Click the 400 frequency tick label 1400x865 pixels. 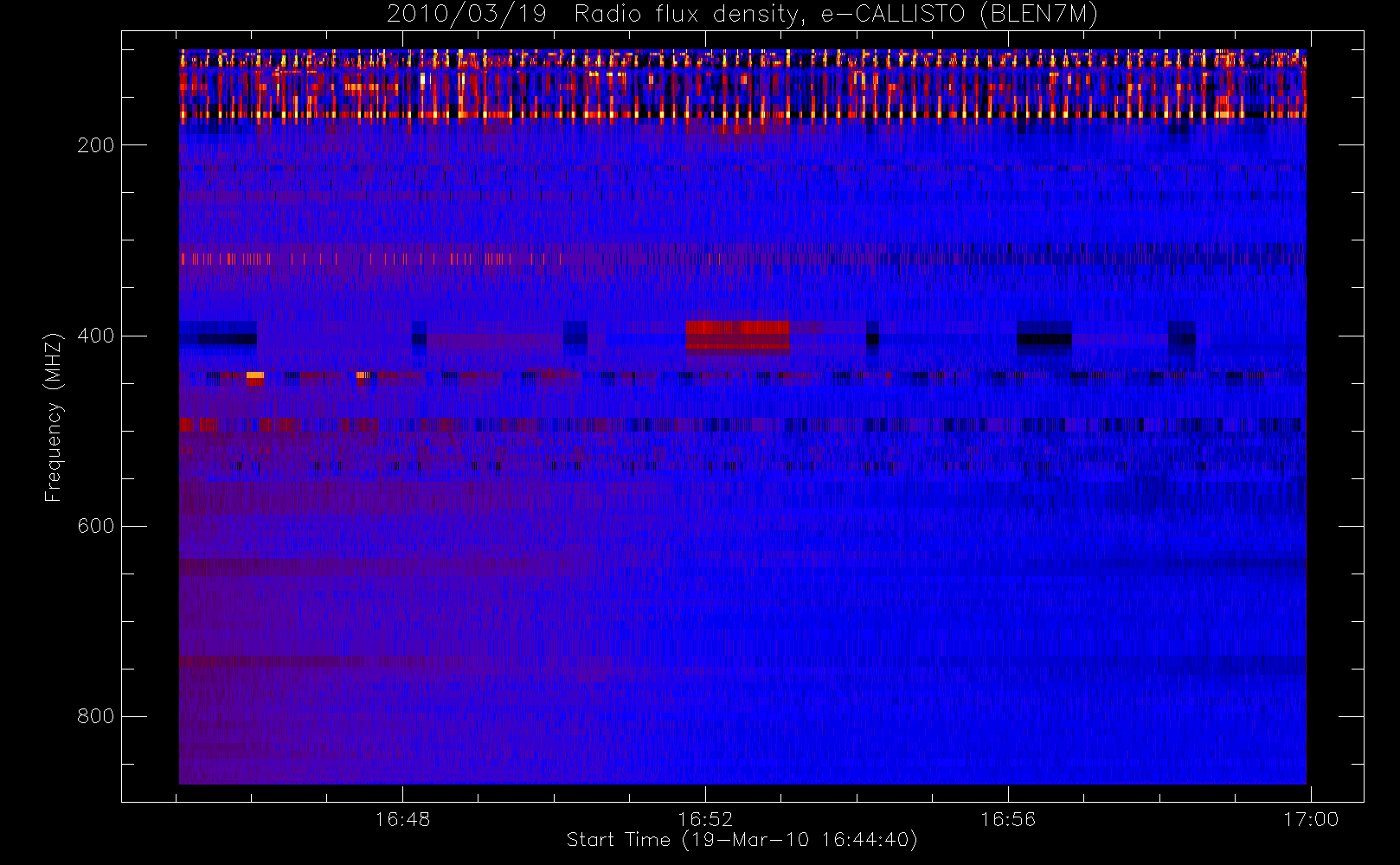tap(95, 336)
